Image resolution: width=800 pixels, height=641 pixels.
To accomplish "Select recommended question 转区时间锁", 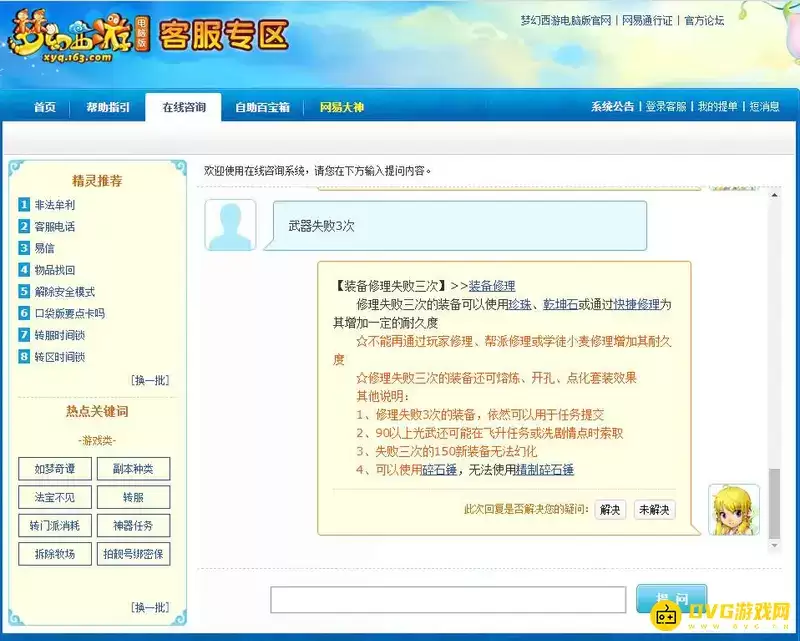I will [x=60, y=356].
